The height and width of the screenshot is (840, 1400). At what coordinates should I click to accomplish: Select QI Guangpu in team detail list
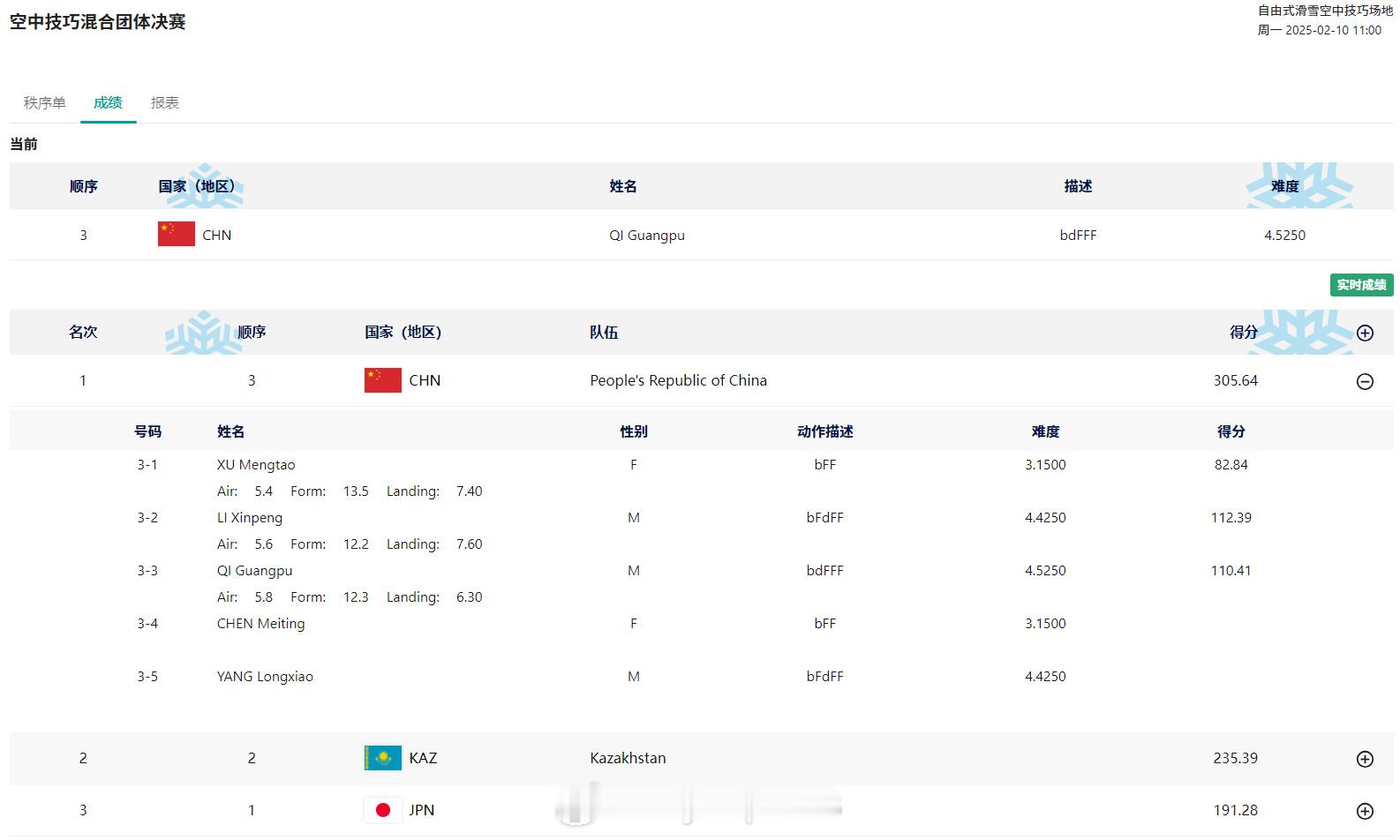254,571
